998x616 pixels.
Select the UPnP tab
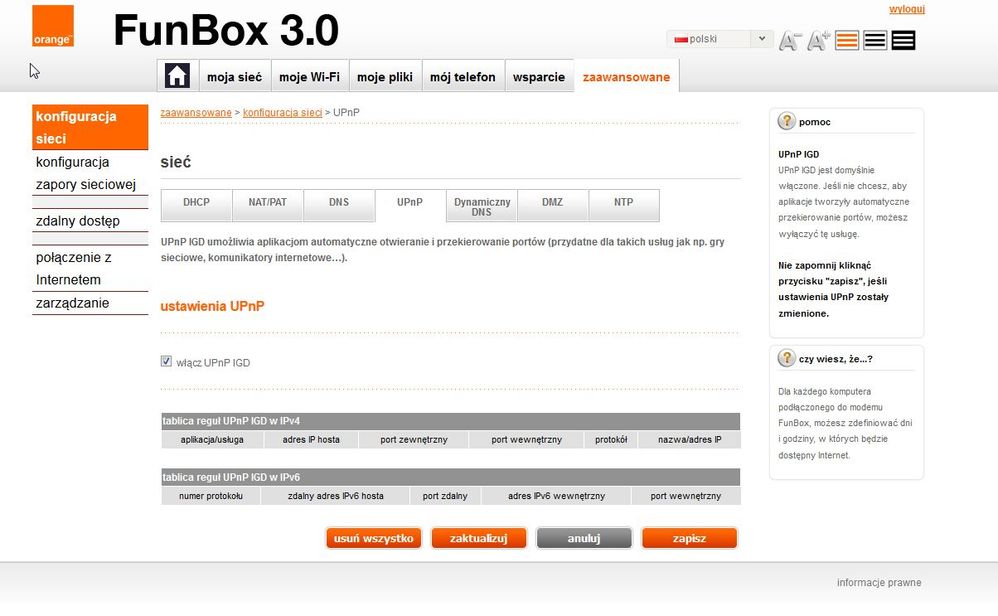click(x=410, y=205)
